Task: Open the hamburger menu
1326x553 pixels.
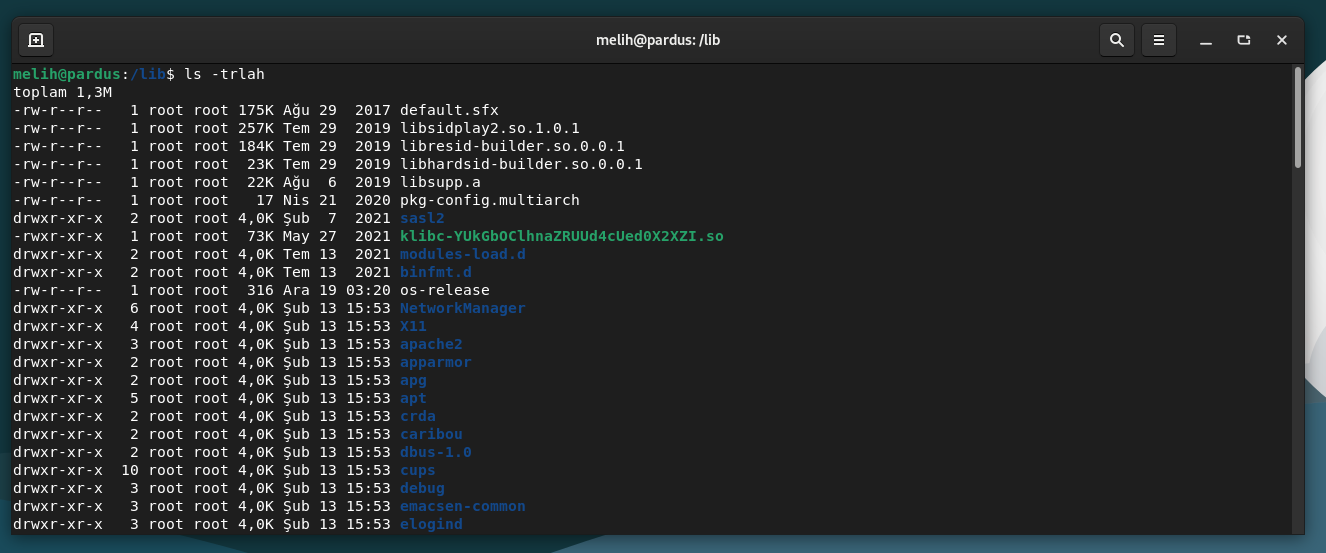Action: tap(1159, 40)
